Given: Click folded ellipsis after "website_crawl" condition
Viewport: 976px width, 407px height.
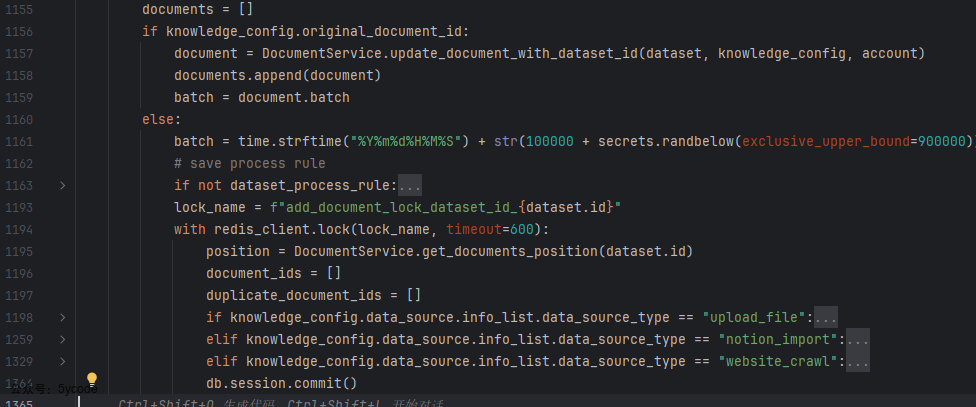Looking at the screenshot, I should click(x=857, y=362).
